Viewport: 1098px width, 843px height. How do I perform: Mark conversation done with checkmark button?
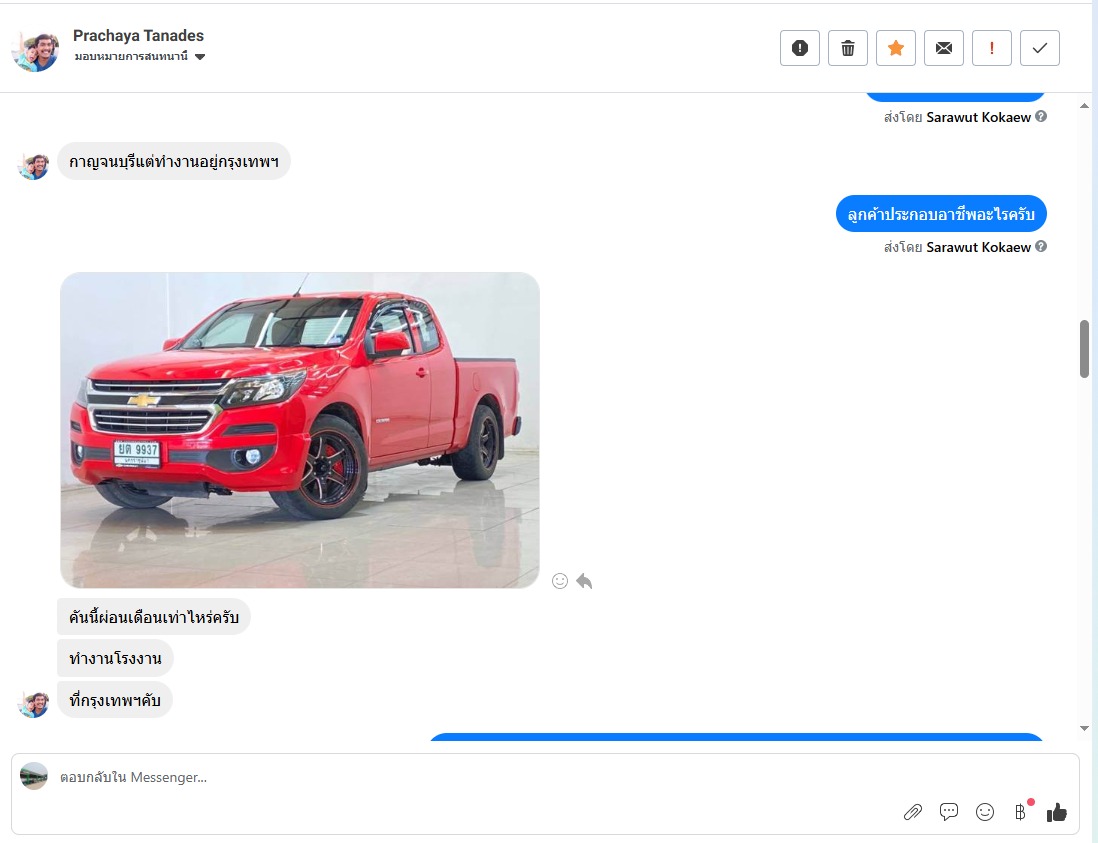tap(1039, 48)
